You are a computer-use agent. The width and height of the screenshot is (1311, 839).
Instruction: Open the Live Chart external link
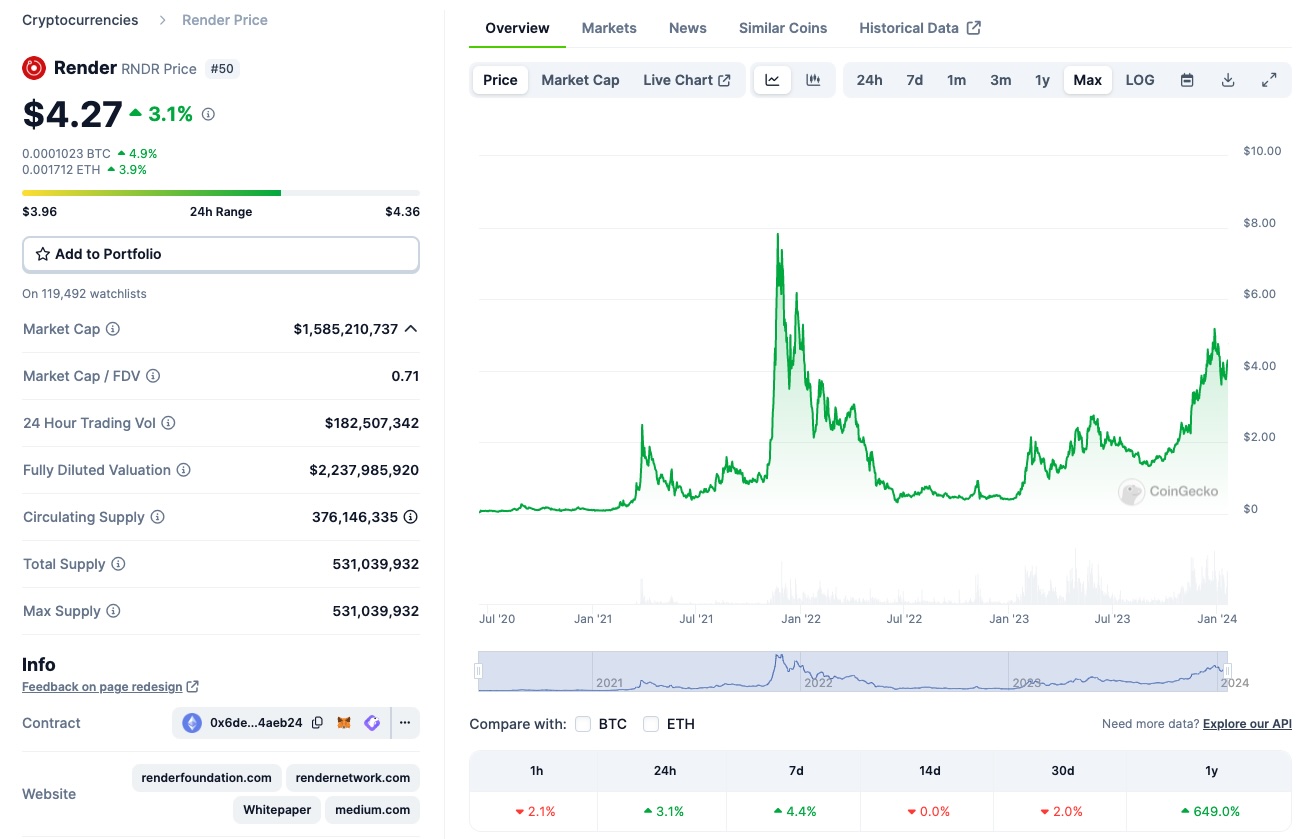687,80
